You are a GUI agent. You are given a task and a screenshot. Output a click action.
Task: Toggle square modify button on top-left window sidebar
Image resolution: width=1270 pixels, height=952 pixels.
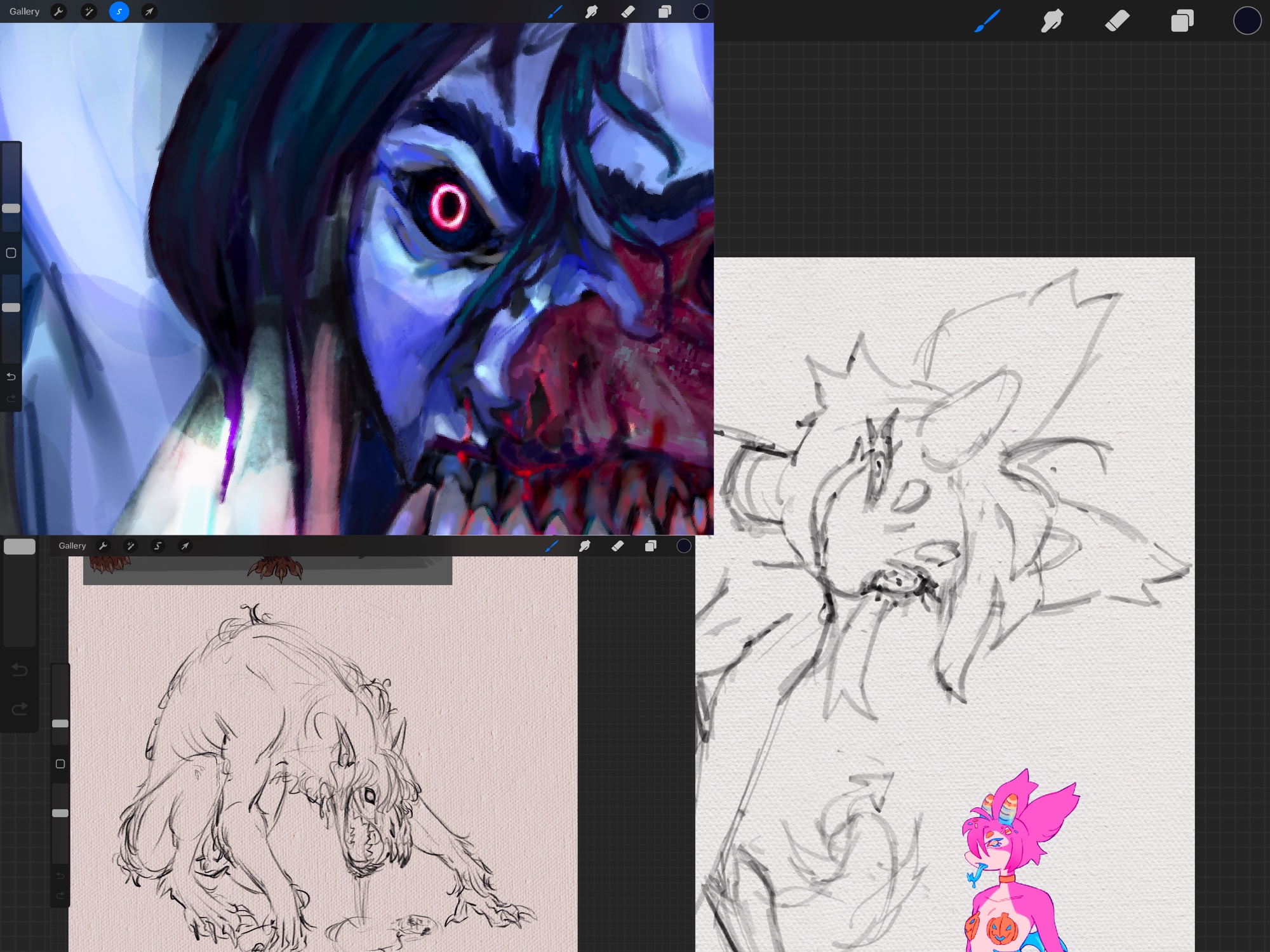pos(11,253)
